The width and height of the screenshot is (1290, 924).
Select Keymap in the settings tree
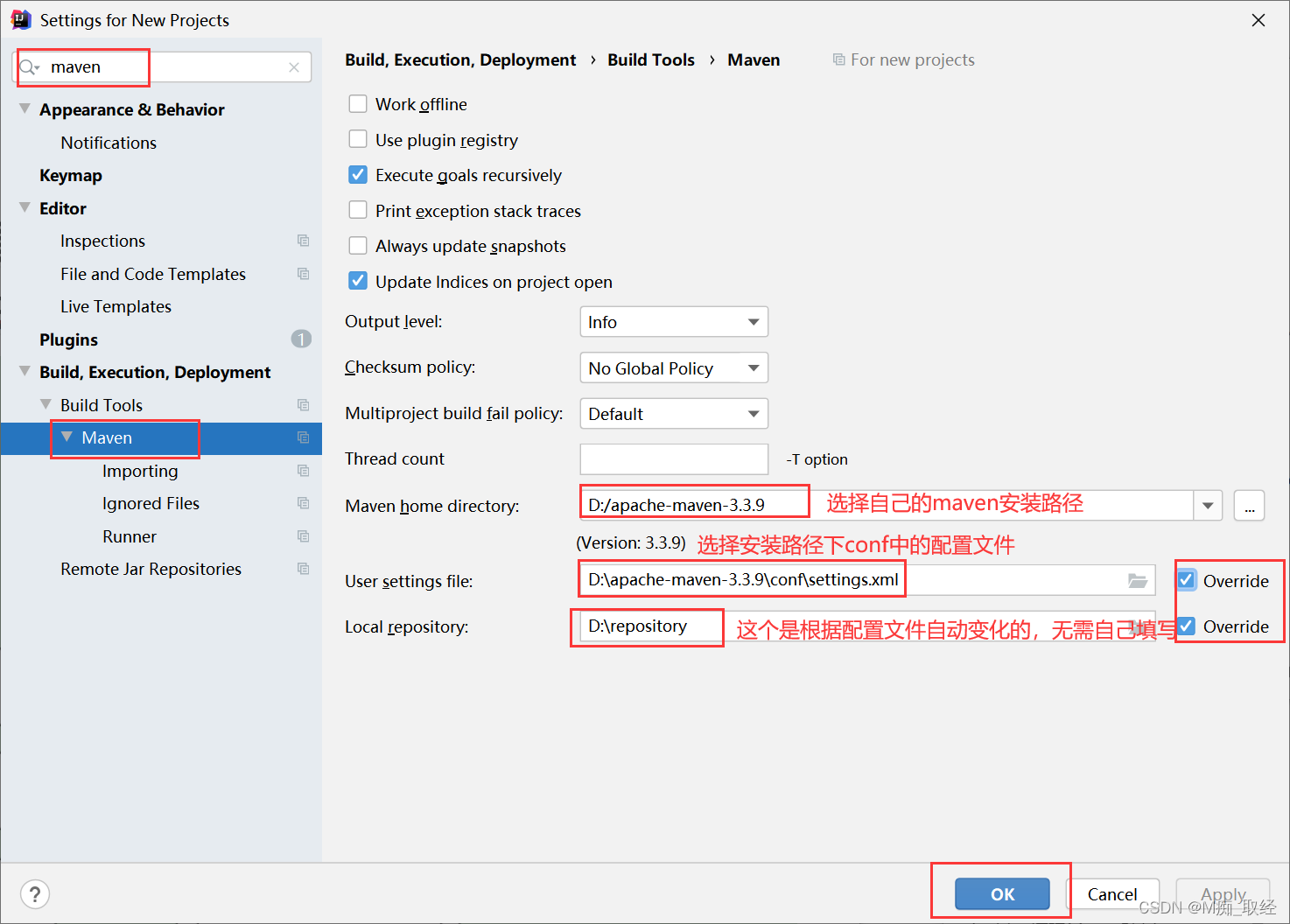click(71, 175)
